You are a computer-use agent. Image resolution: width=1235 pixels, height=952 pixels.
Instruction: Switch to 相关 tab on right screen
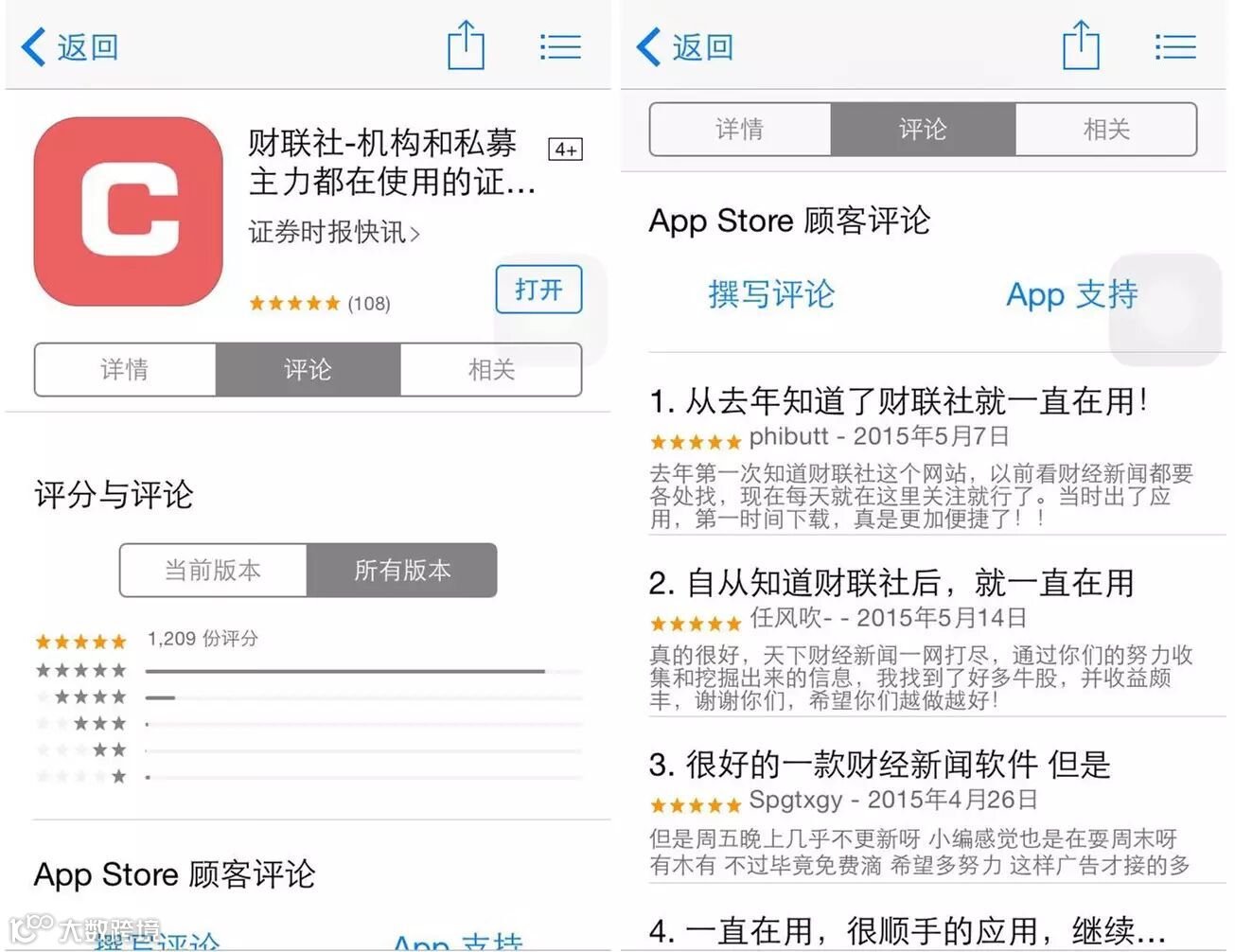[x=1106, y=129]
